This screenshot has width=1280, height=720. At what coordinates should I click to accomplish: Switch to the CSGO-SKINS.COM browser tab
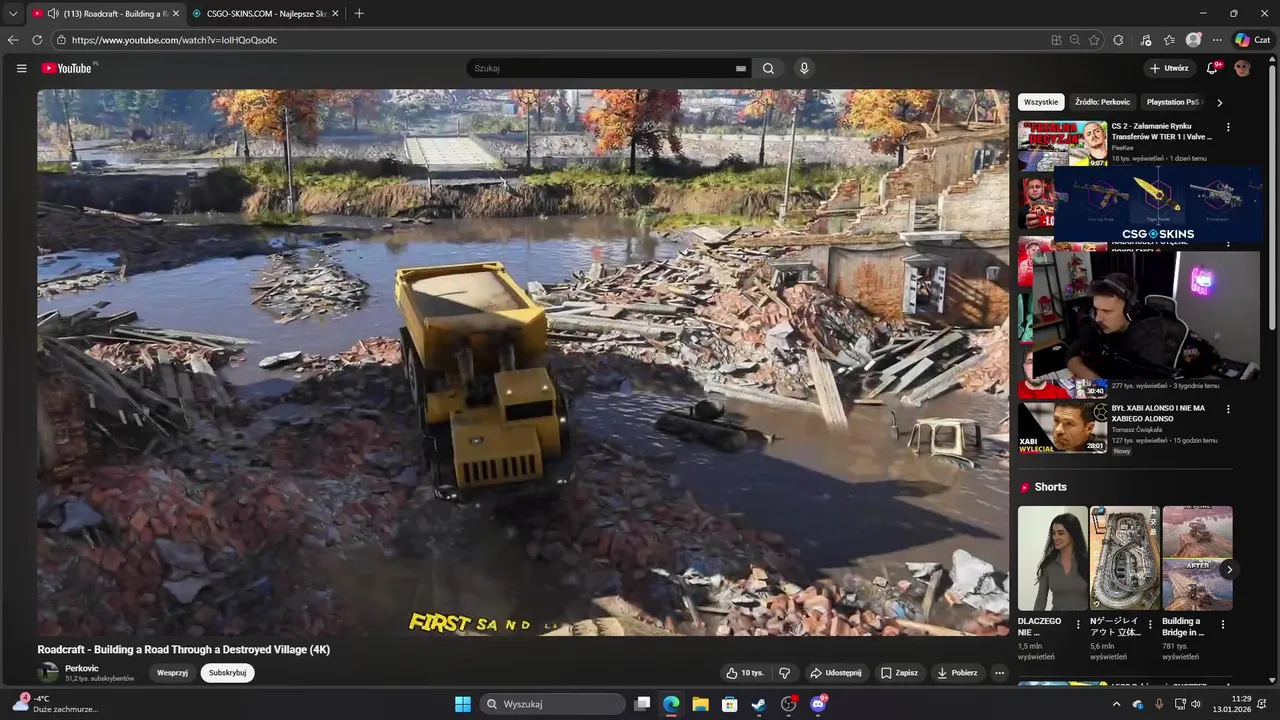pyautogui.click(x=265, y=13)
